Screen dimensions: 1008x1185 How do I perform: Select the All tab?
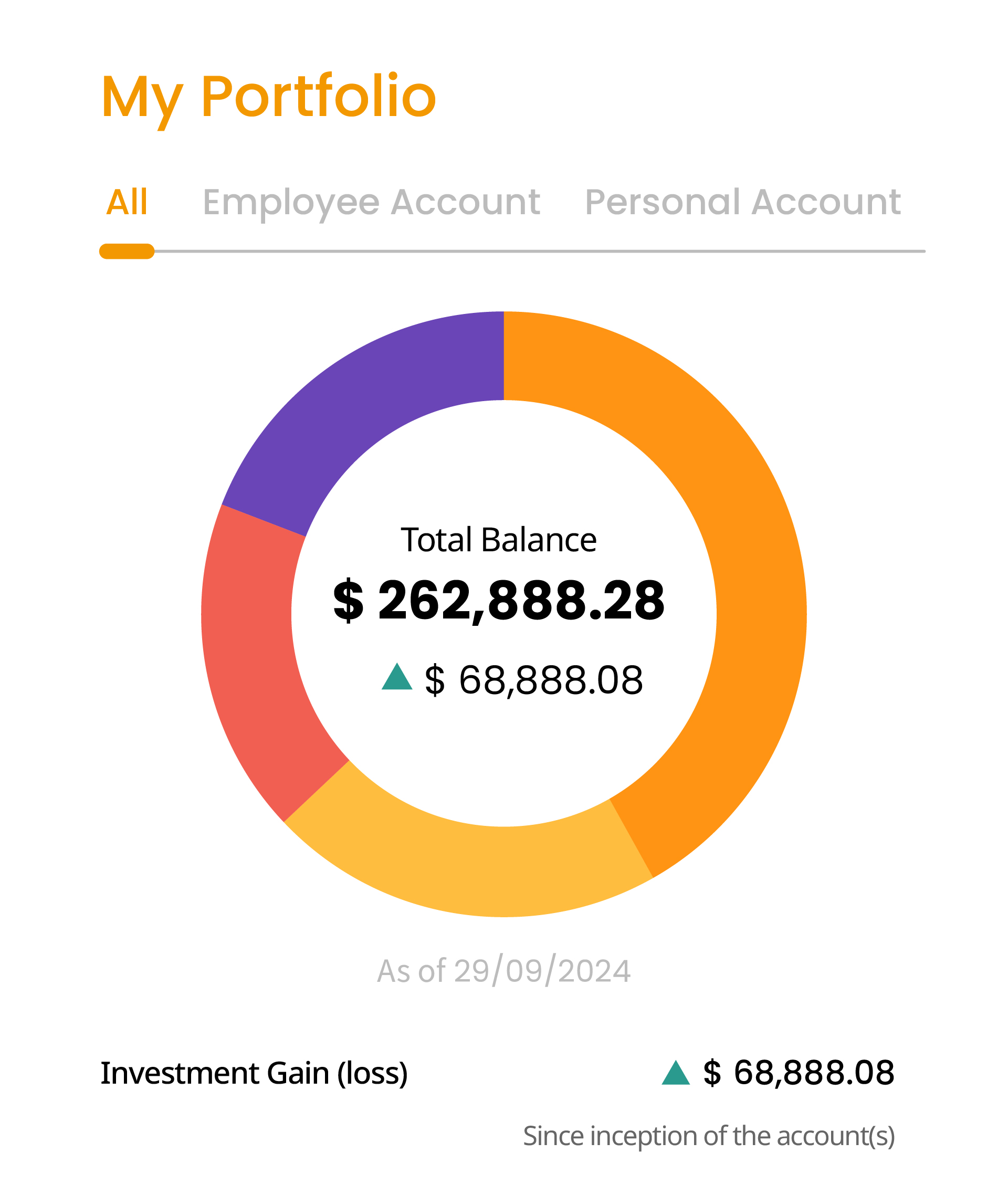pos(127,202)
